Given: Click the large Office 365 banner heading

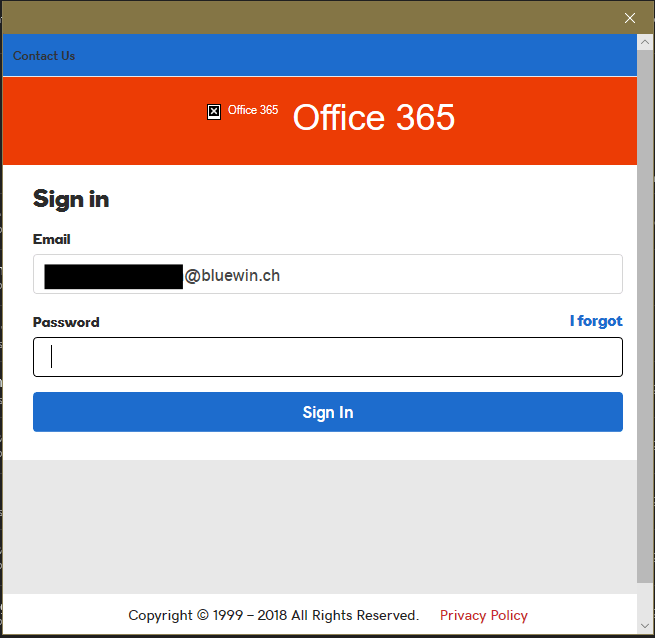Looking at the screenshot, I should click(373, 117).
